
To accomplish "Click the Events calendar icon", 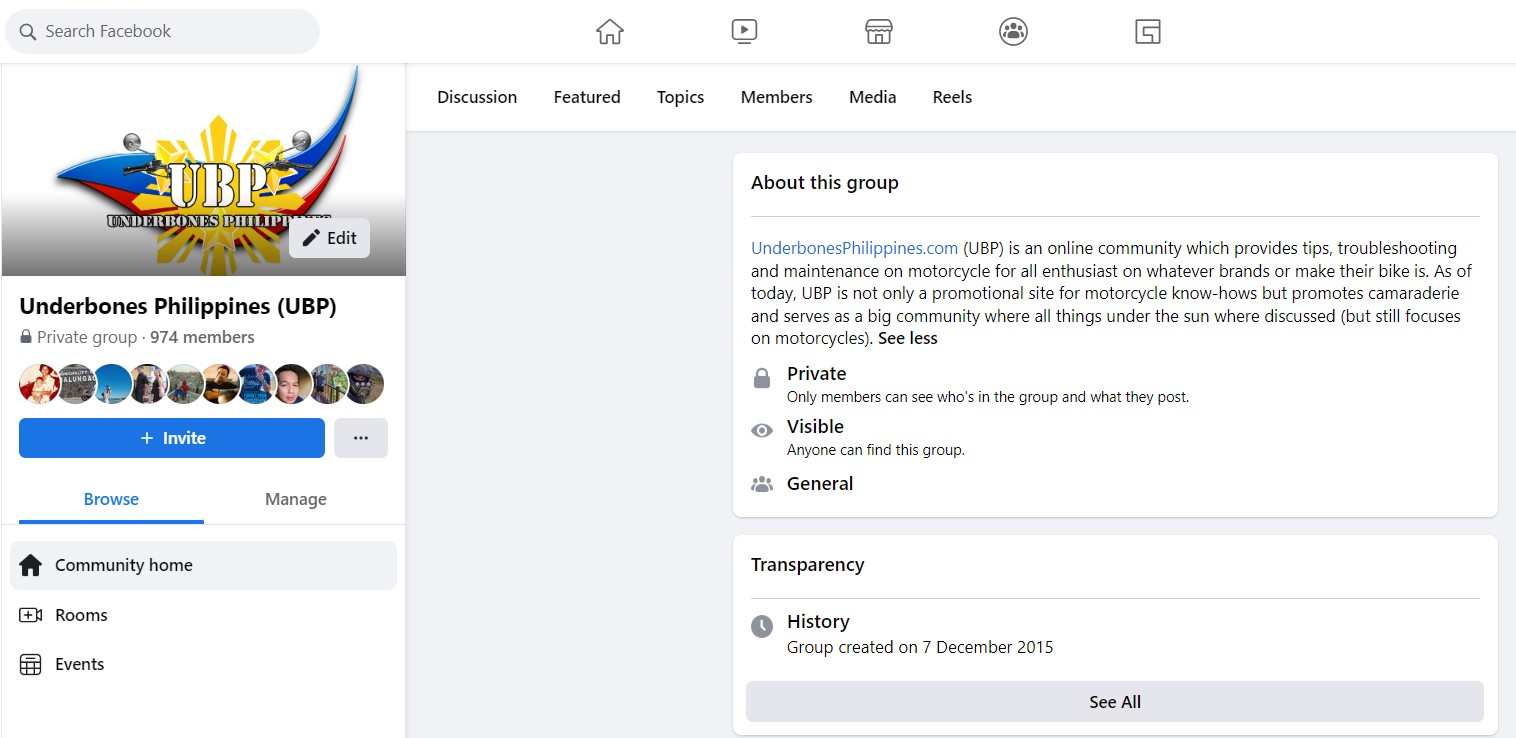I will tap(31, 664).
